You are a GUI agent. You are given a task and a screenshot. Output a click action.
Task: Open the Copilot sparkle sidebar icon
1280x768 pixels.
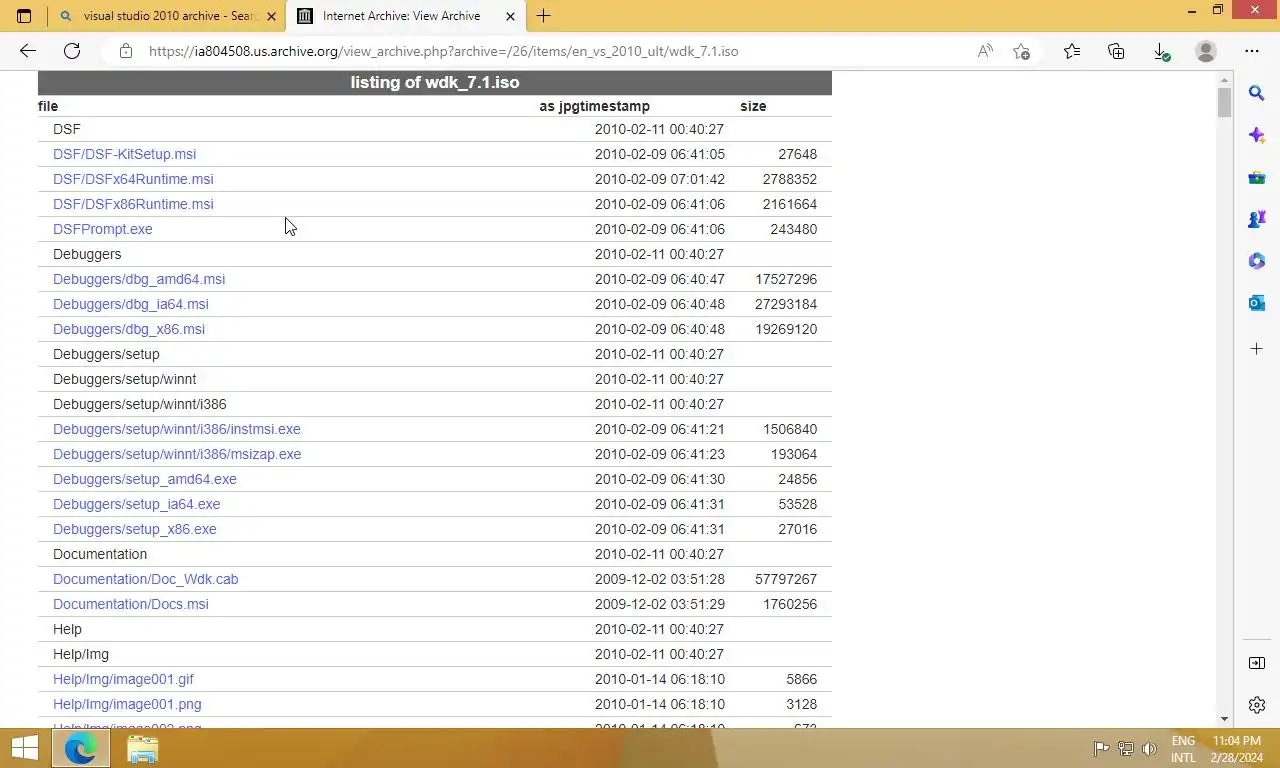pos(1257,135)
